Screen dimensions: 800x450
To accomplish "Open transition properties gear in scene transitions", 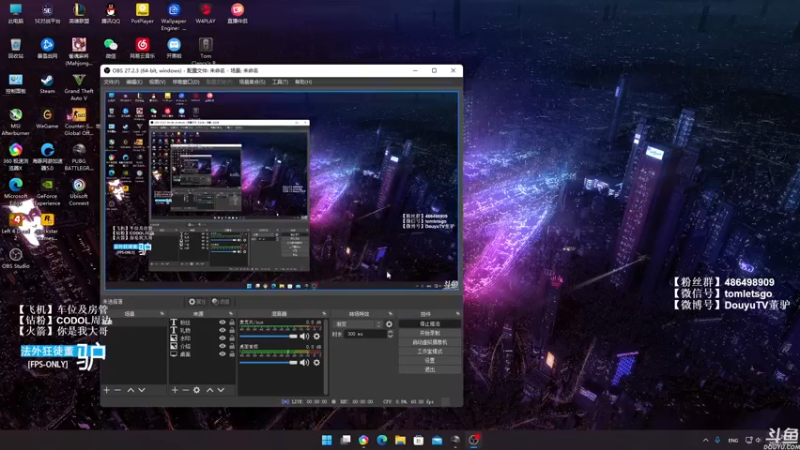I will point(389,324).
